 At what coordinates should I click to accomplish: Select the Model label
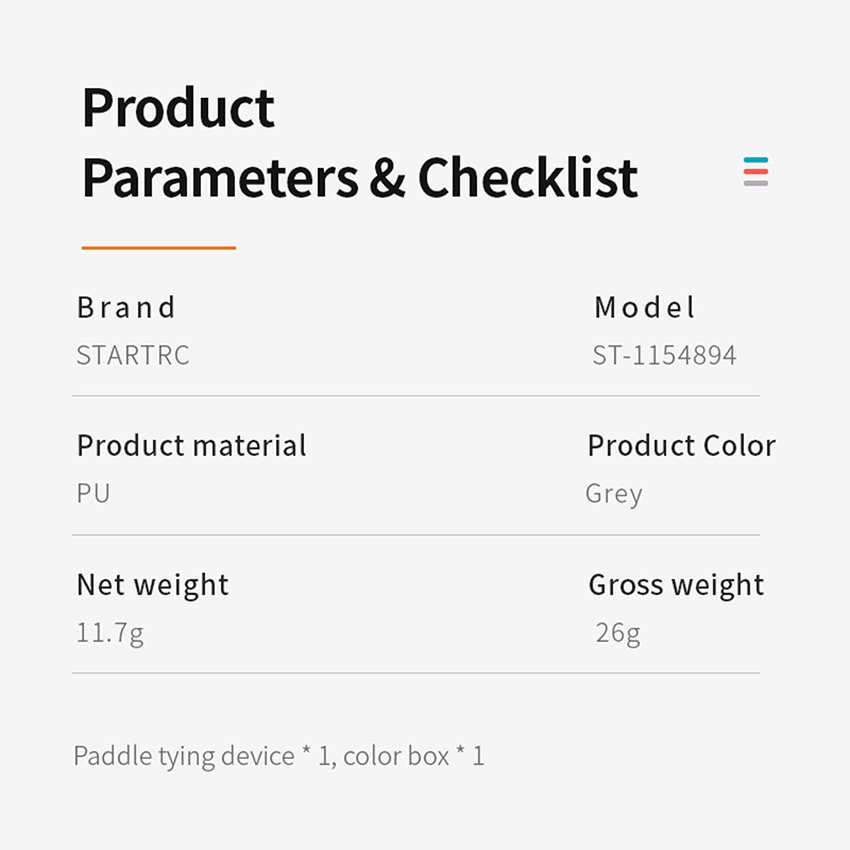644,308
